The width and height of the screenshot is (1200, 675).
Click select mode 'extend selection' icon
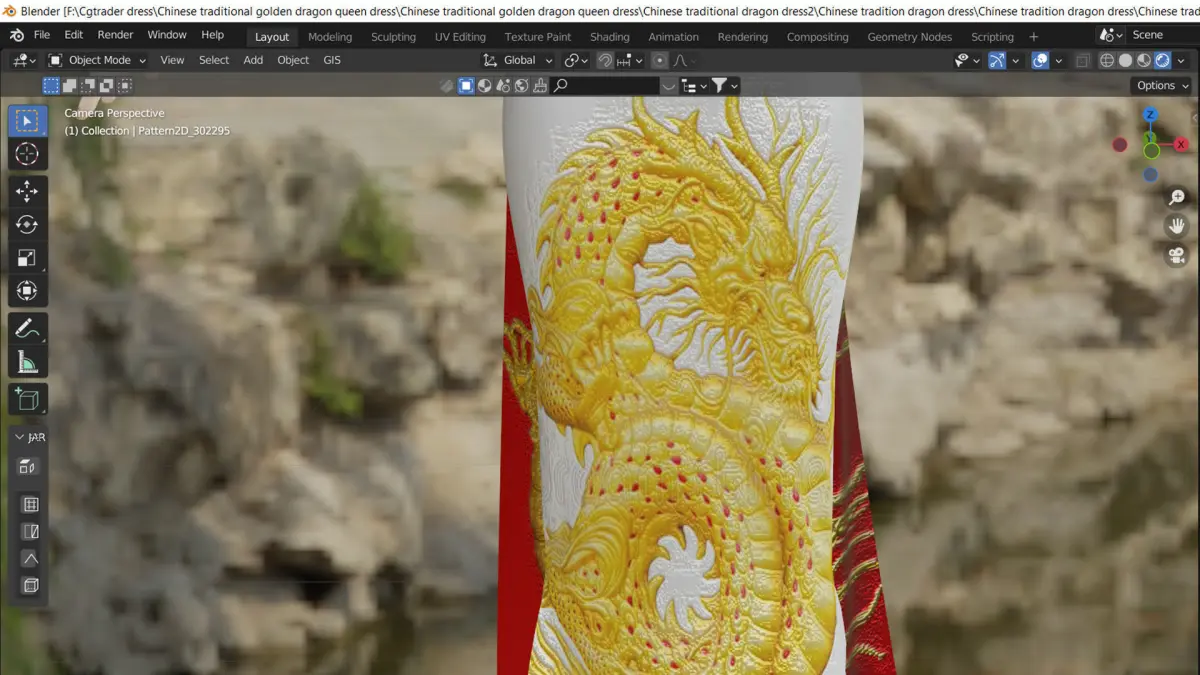click(69, 86)
